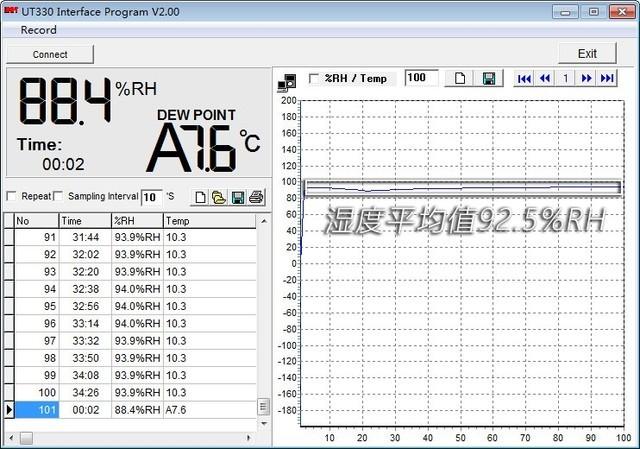The width and height of the screenshot is (640, 449).
Task: Click the new file icon above the data table
Action: [x=201, y=197]
